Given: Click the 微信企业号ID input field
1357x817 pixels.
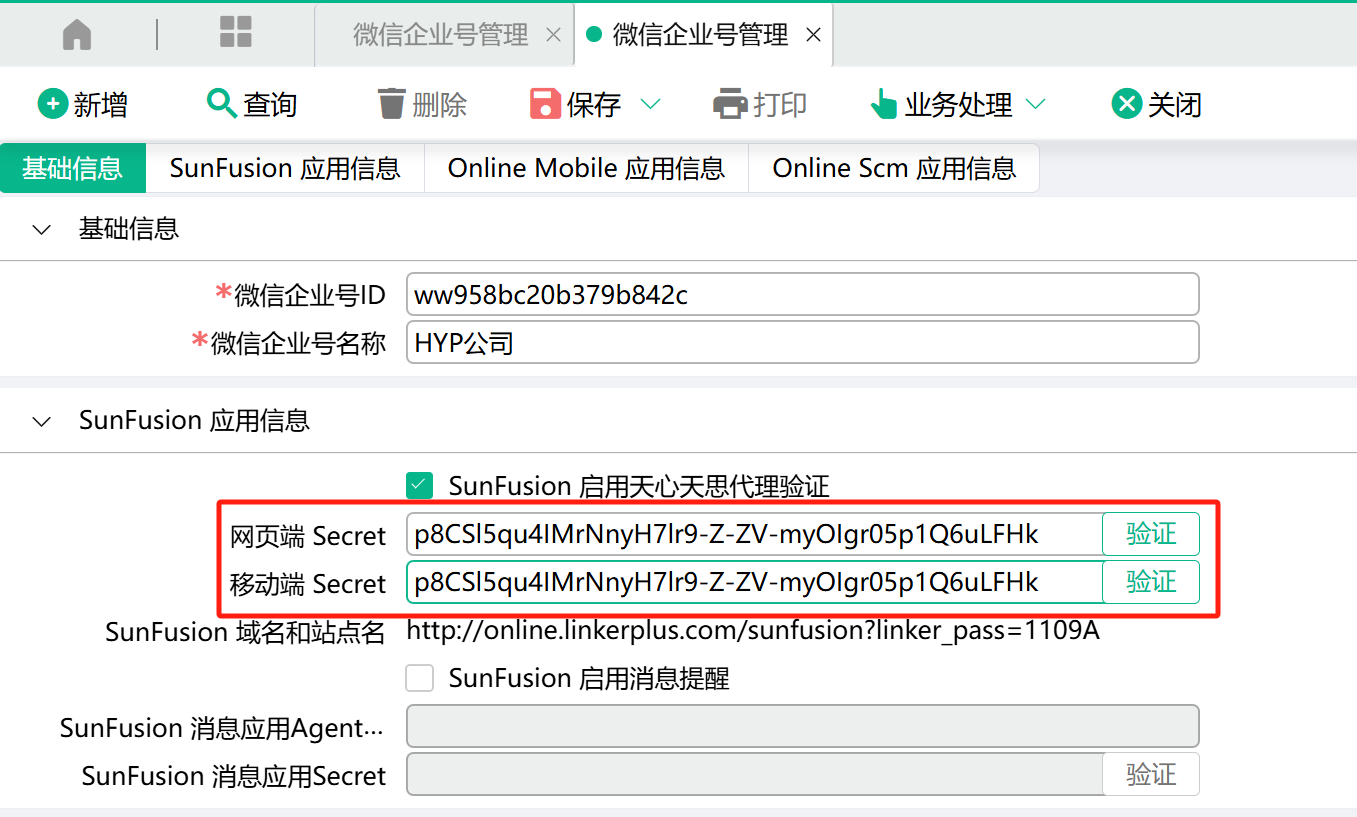Looking at the screenshot, I should pos(801,295).
